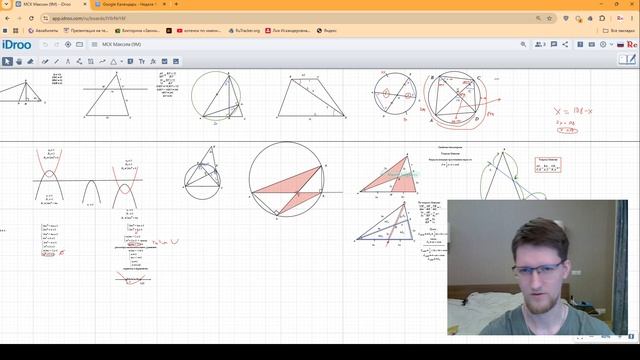Viewport: 640px width, 360px height.
Task: Expand the settings dropdown chevron
Action: 611,44
